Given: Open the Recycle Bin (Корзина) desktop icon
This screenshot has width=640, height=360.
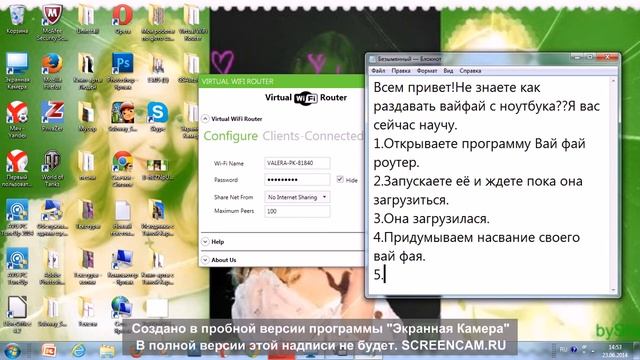Looking at the screenshot, I should click(17, 18).
